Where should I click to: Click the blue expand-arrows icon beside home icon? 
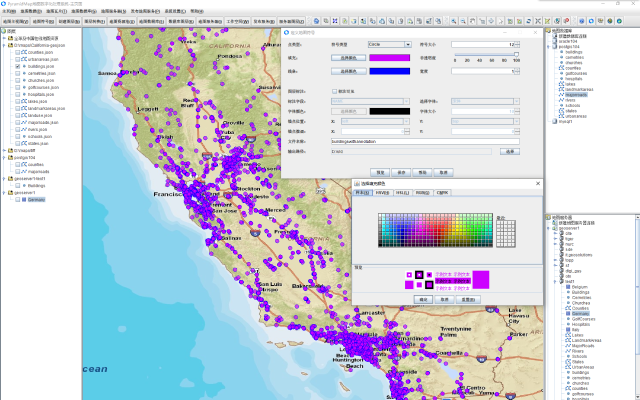[x=335, y=21]
